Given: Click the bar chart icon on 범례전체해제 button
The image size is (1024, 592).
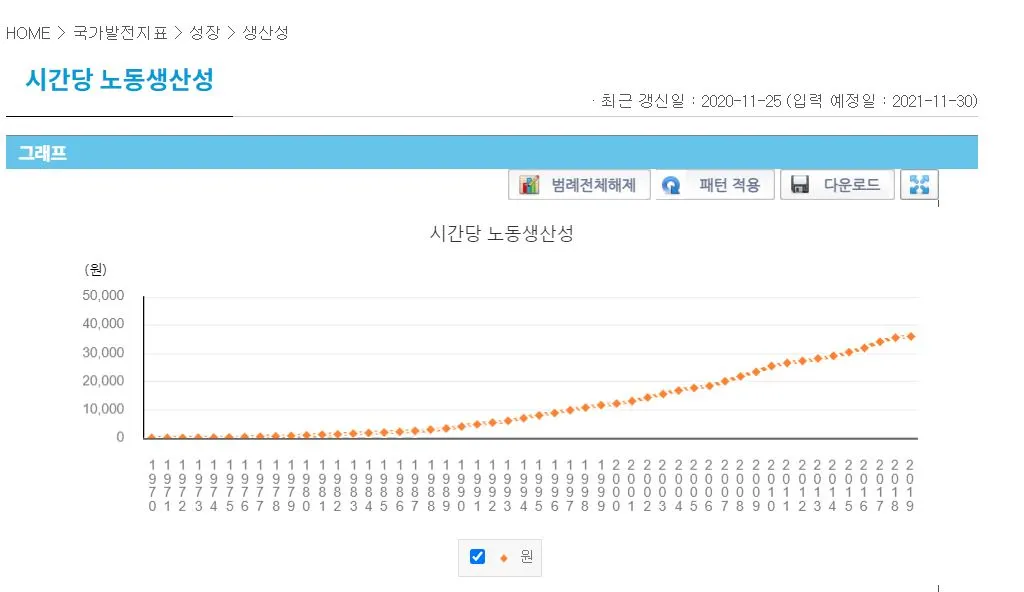Looking at the screenshot, I should click(527, 184).
